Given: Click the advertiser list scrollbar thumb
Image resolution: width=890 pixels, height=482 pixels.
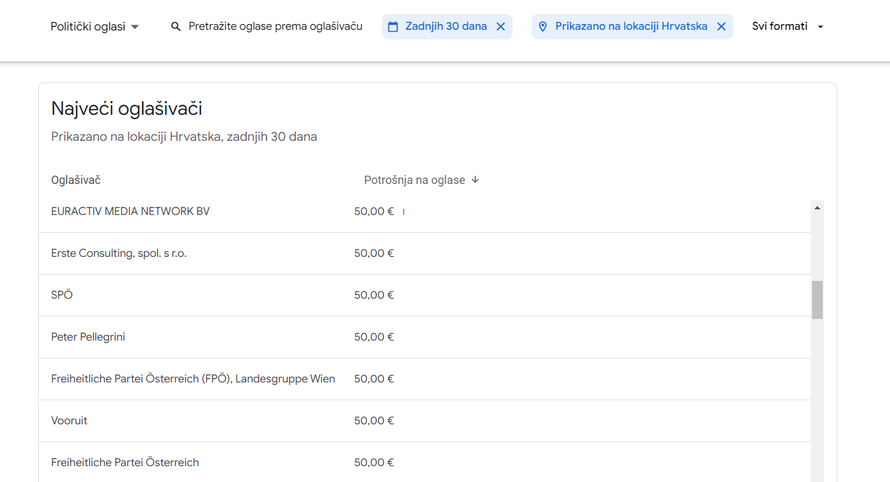Looking at the screenshot, I should click(817, 300).
